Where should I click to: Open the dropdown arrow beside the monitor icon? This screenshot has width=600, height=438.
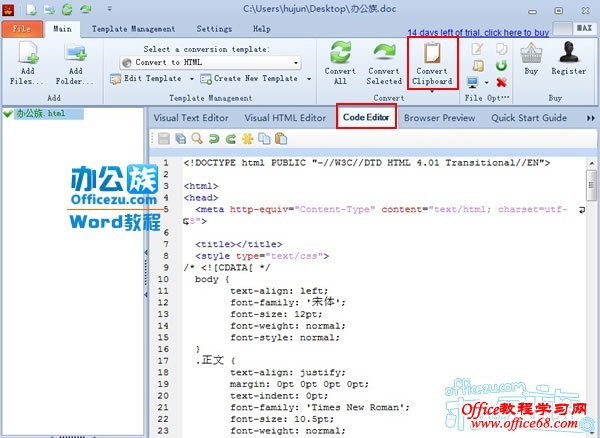pyautogui.click(x=486, y=82)
